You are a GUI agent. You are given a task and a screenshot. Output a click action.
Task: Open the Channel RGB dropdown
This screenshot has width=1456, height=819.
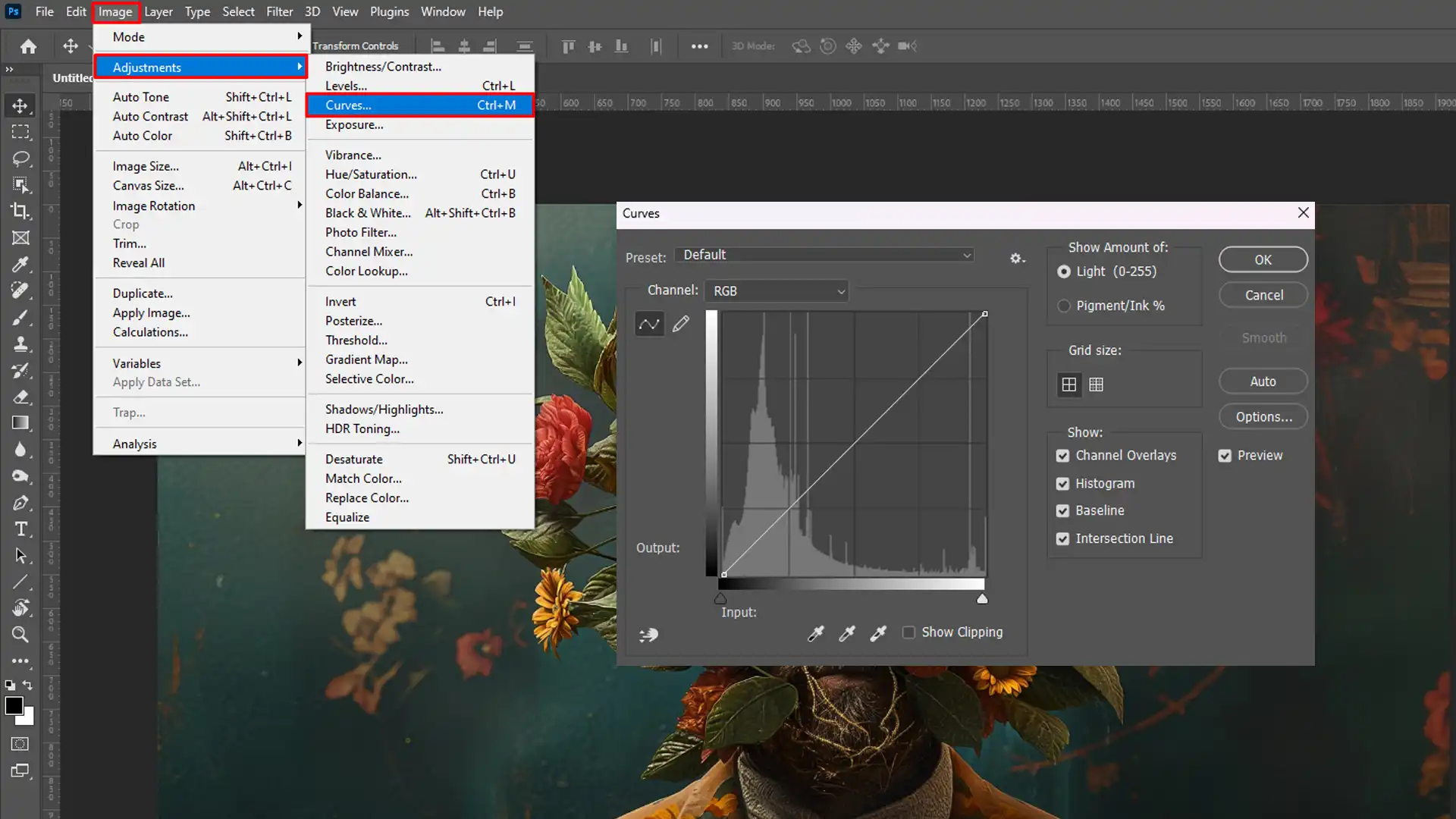[x=777, y=291]
